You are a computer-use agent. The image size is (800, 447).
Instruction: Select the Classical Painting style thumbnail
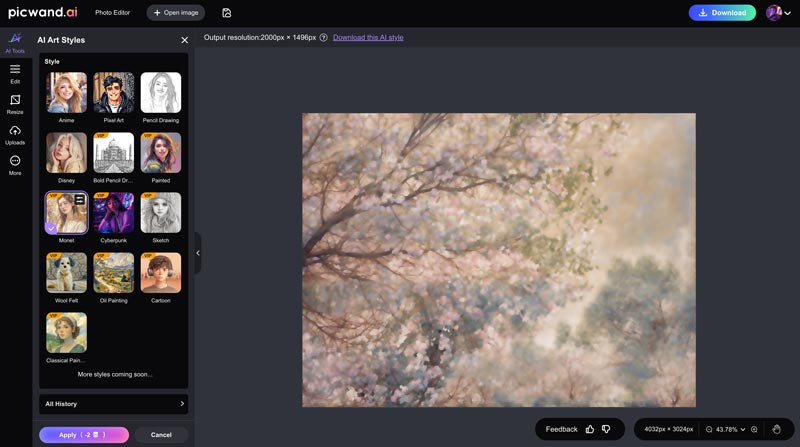pos(66,333)
